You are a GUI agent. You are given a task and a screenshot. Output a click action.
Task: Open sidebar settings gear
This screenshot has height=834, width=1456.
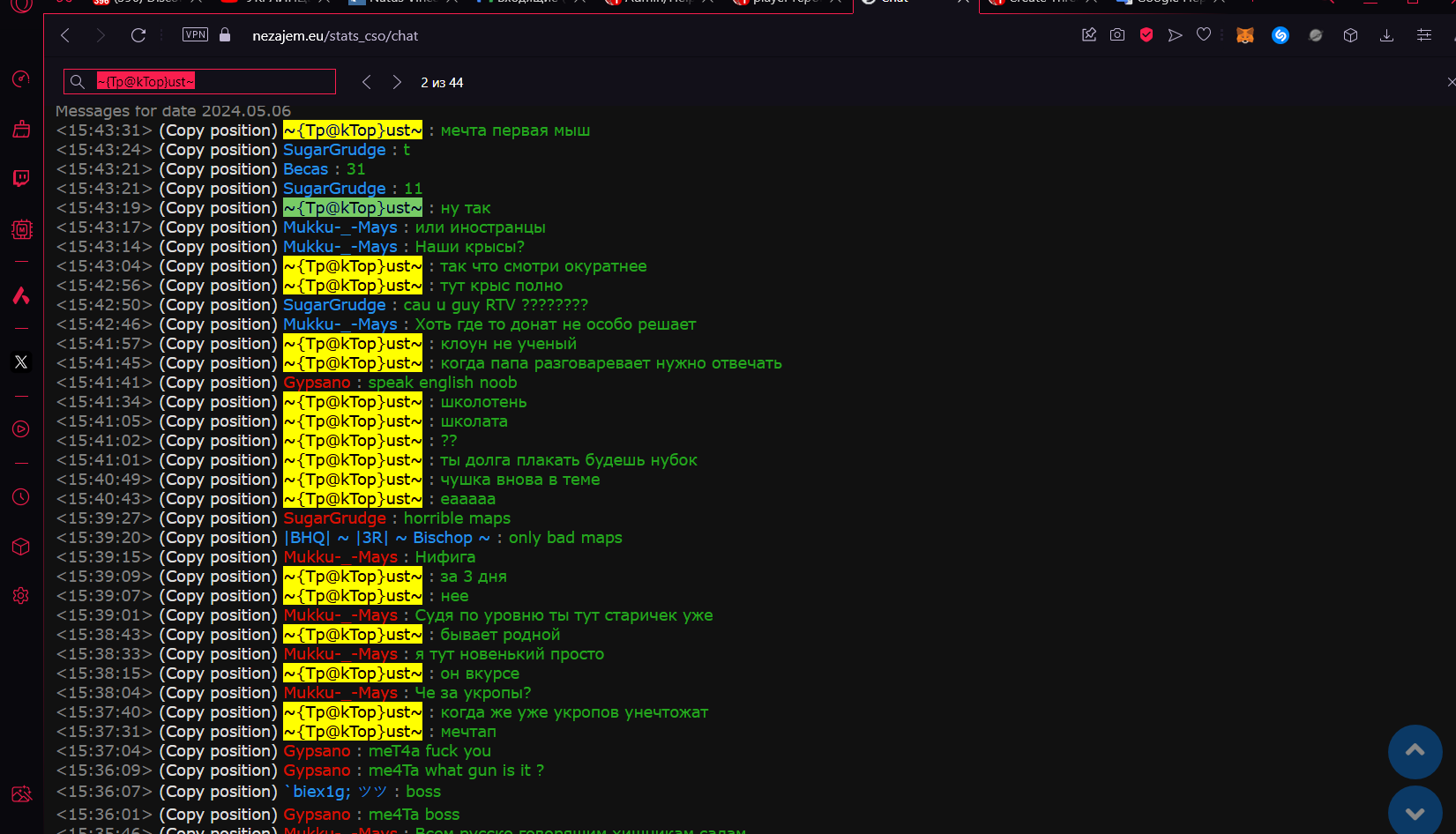[21, 596]
